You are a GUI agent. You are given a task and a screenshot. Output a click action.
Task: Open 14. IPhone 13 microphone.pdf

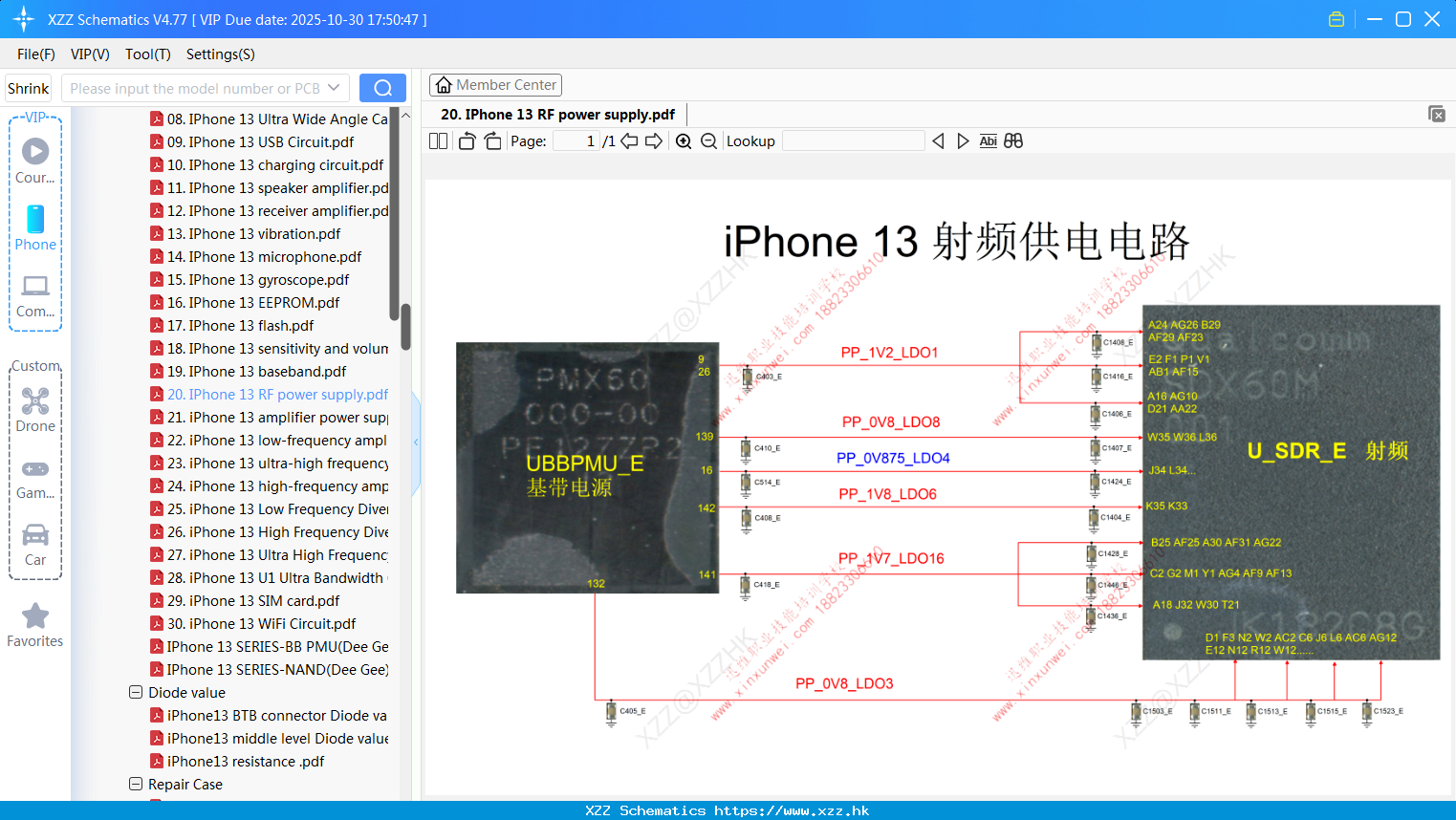tap(255, 256)
